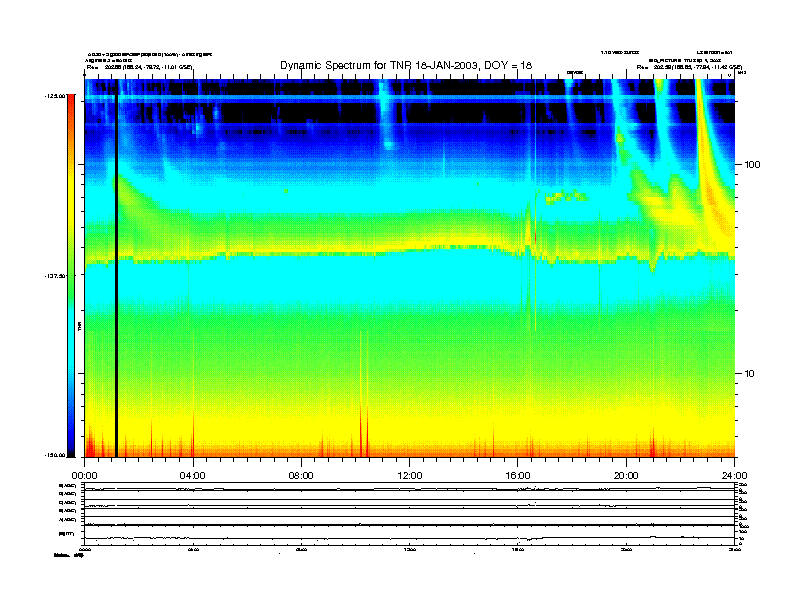This screenshot has height=612, width=792.
Task: Click the black vertical data gap line
Action: [116, 268]
